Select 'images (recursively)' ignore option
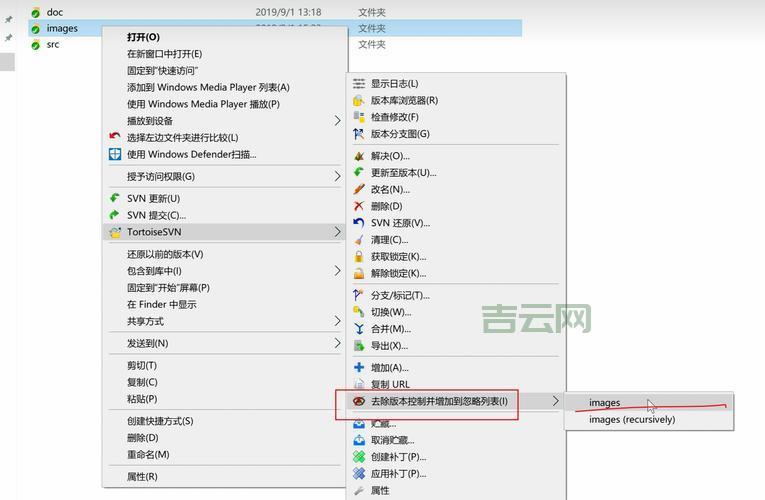 [649, 420]
